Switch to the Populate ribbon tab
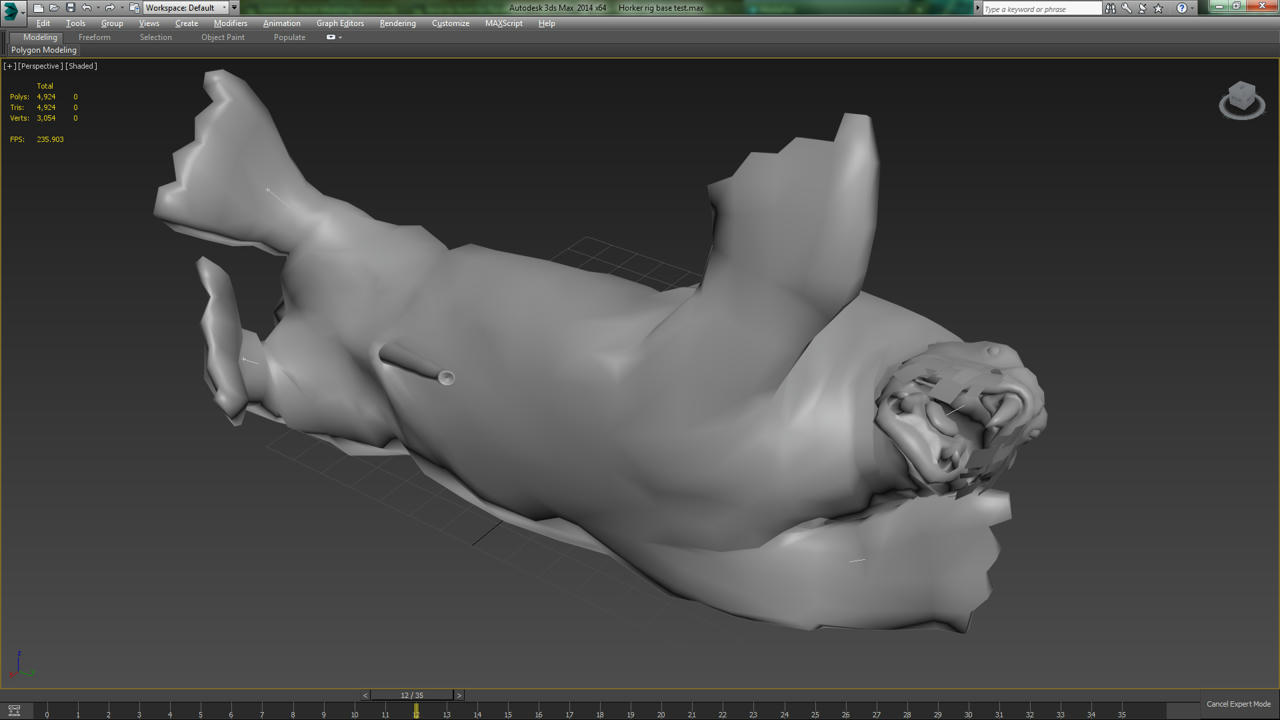 [290, 37]
